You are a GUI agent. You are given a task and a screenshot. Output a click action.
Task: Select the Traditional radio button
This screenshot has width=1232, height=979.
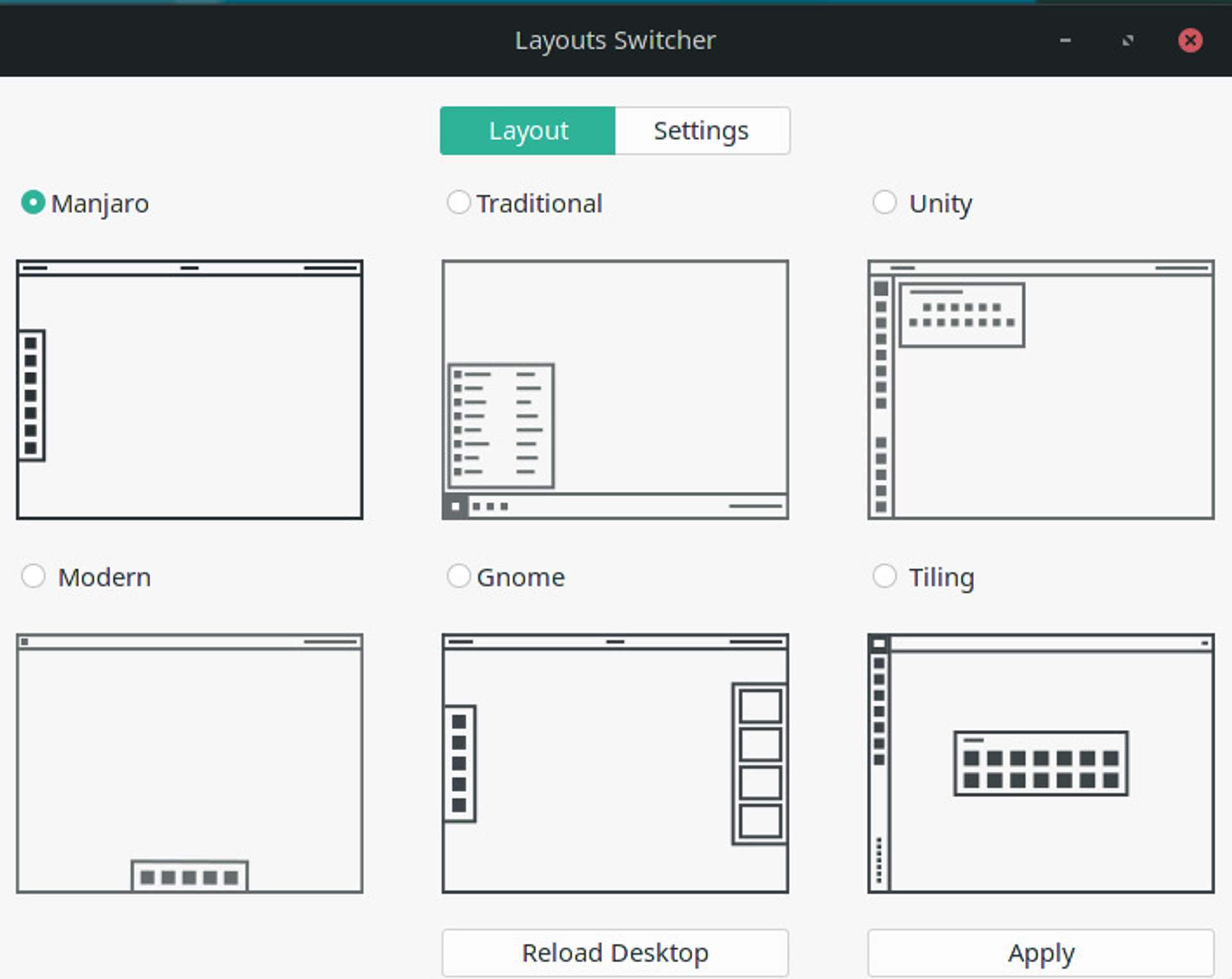point(459,203)
